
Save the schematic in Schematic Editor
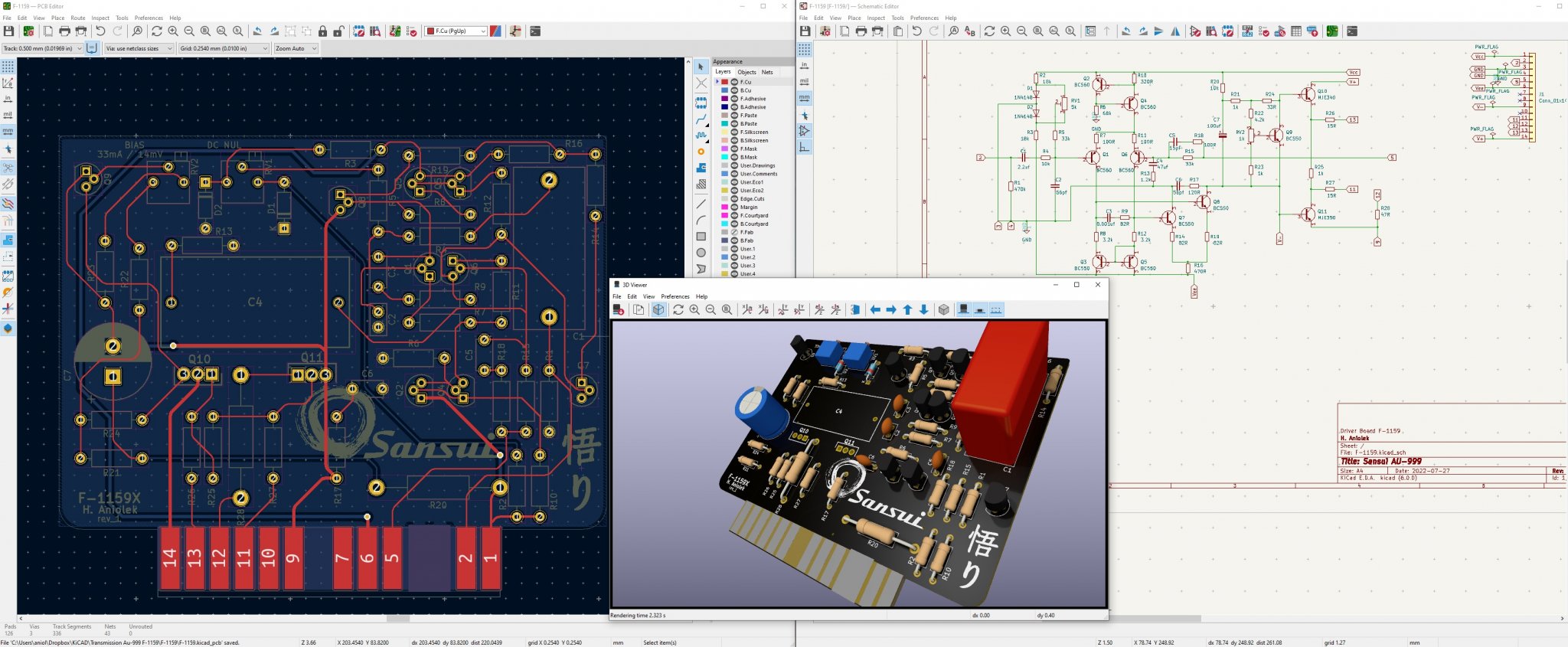pyautogui.click(x=805, y=31)
